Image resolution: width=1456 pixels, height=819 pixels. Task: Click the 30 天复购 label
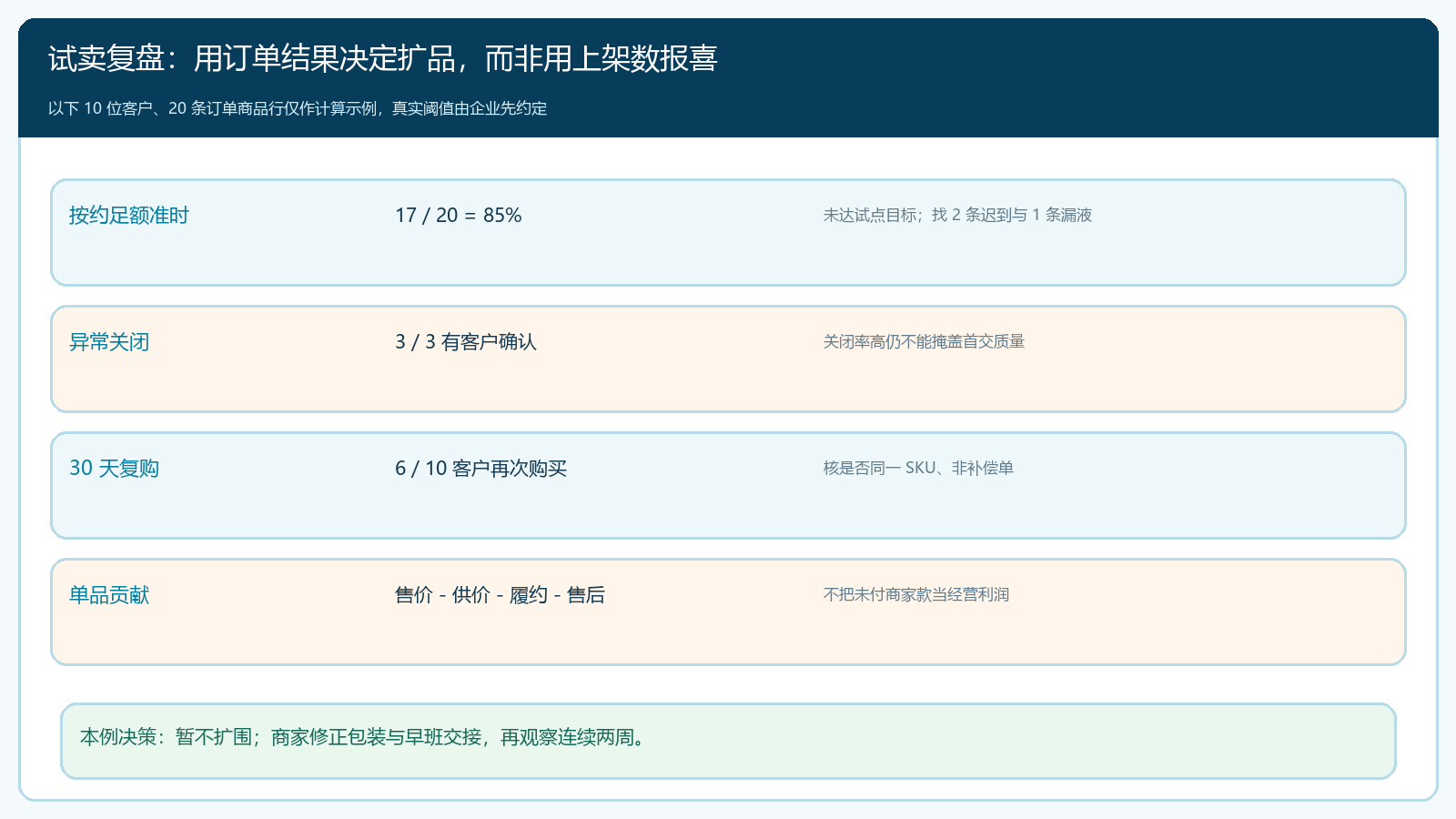point(114,469)
